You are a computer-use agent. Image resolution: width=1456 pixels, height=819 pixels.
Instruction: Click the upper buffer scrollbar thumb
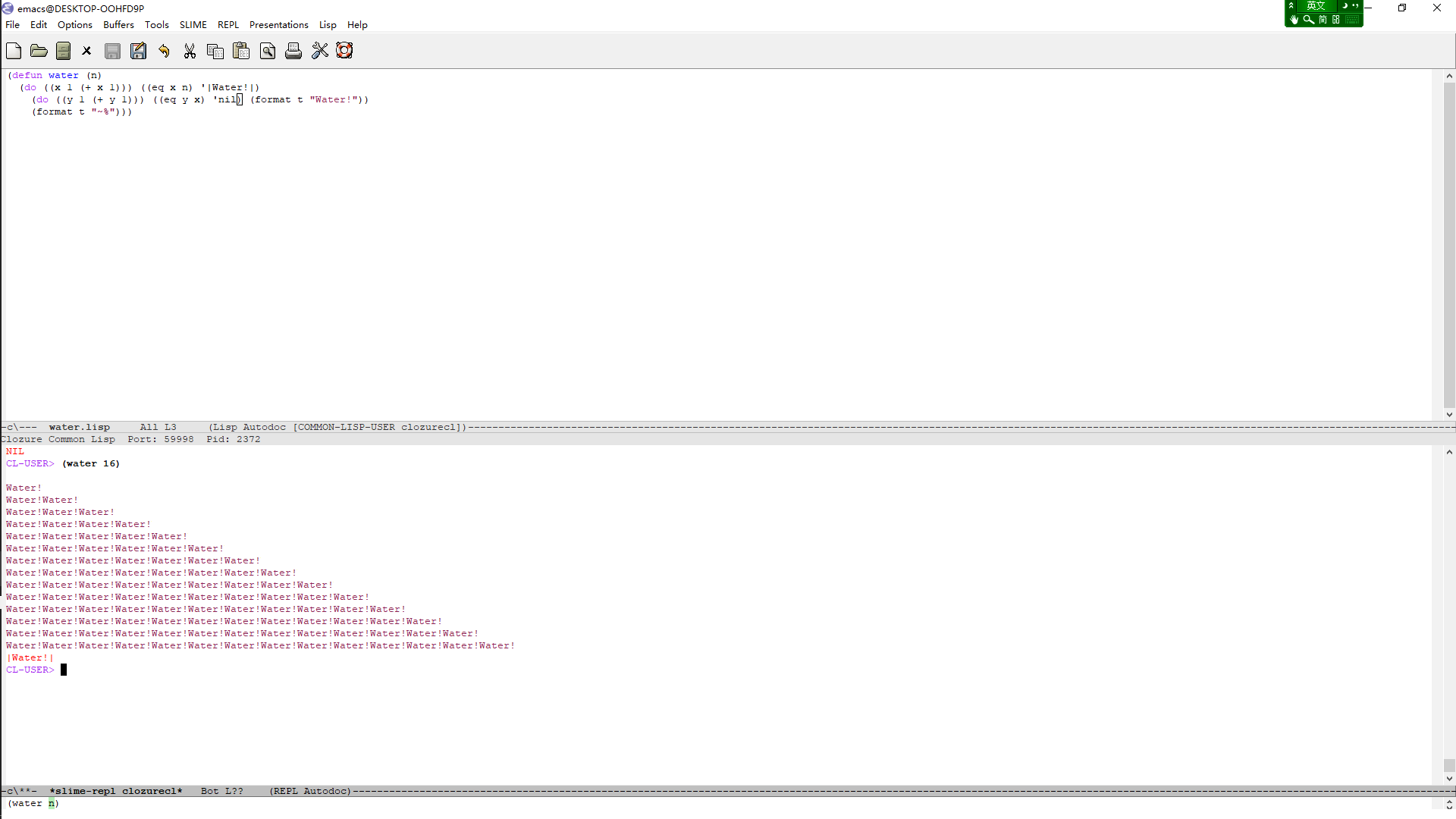1449,245
